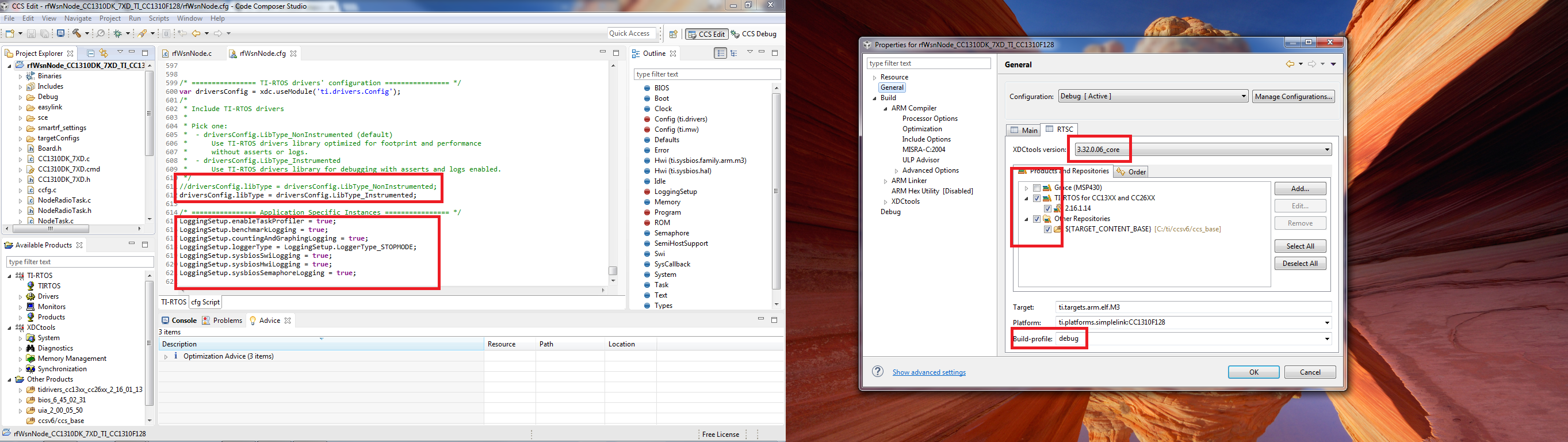This screenshot has width=1568, height=442.
Task: Close the Advice view tab
Action: coord(287,320)
